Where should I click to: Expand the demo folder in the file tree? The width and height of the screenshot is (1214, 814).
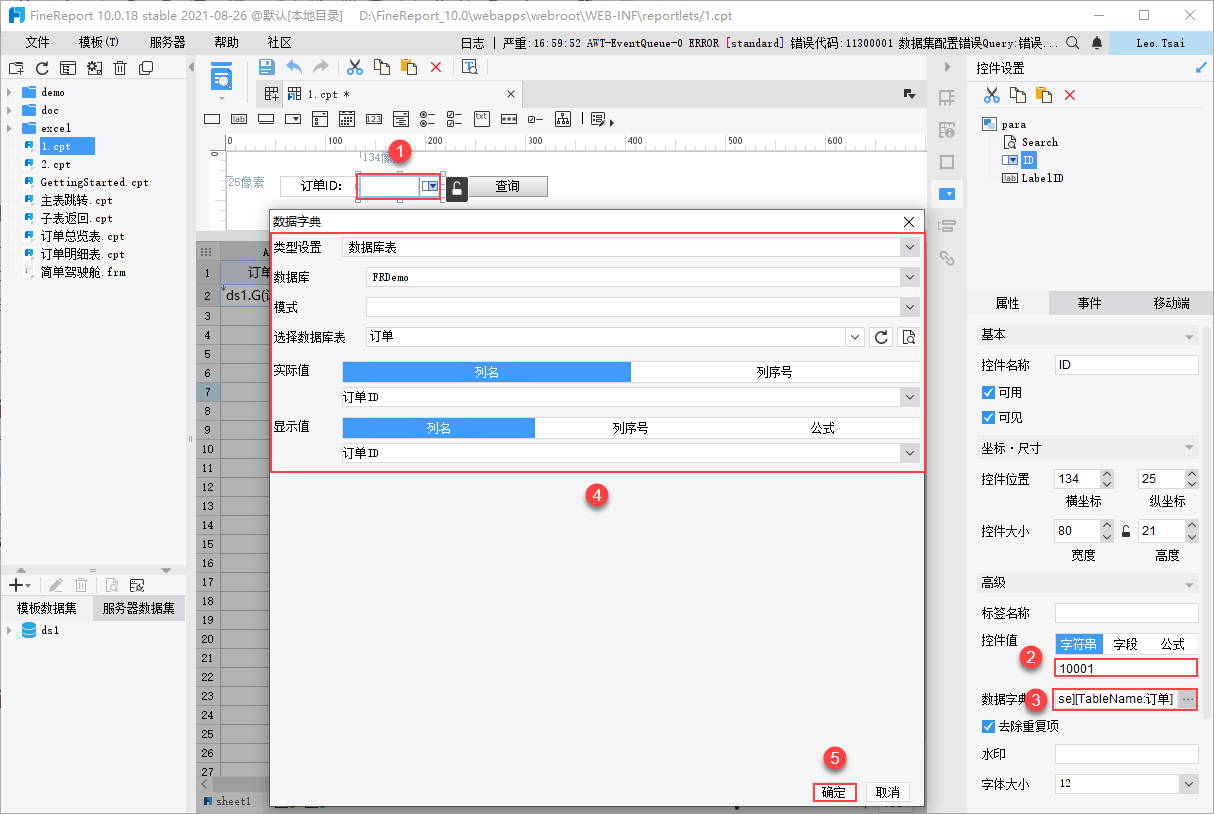9,92
